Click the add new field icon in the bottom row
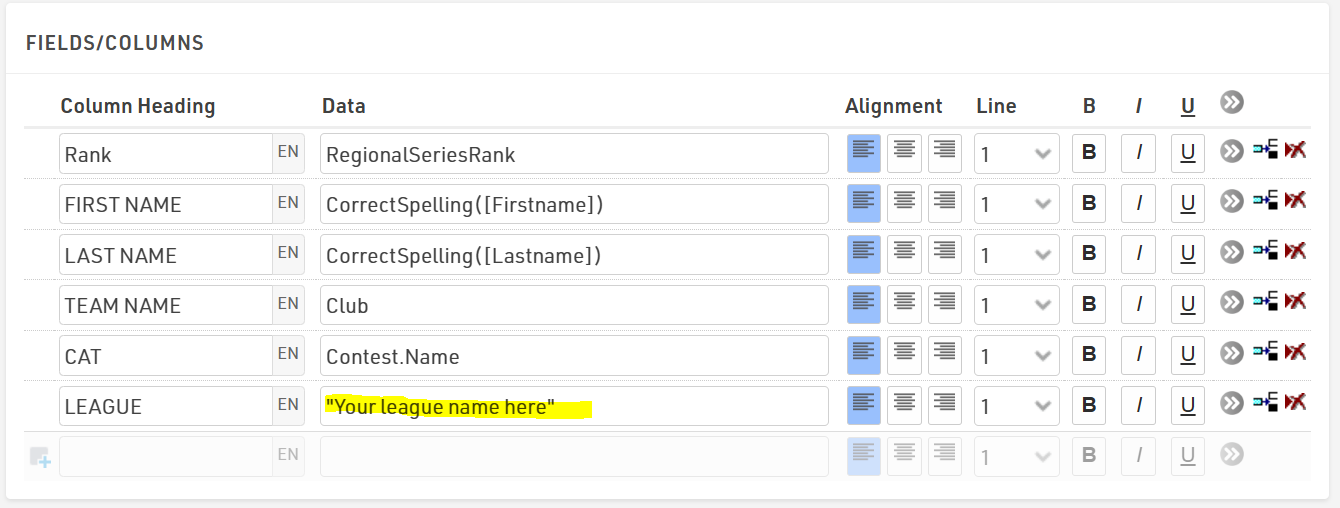The height and width of the screenshot is (508, 1340). pyautogui.click(x=40, y=458)
